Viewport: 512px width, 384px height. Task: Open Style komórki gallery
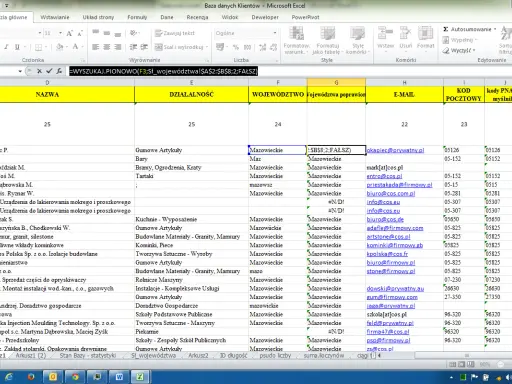tap(357, 40)
